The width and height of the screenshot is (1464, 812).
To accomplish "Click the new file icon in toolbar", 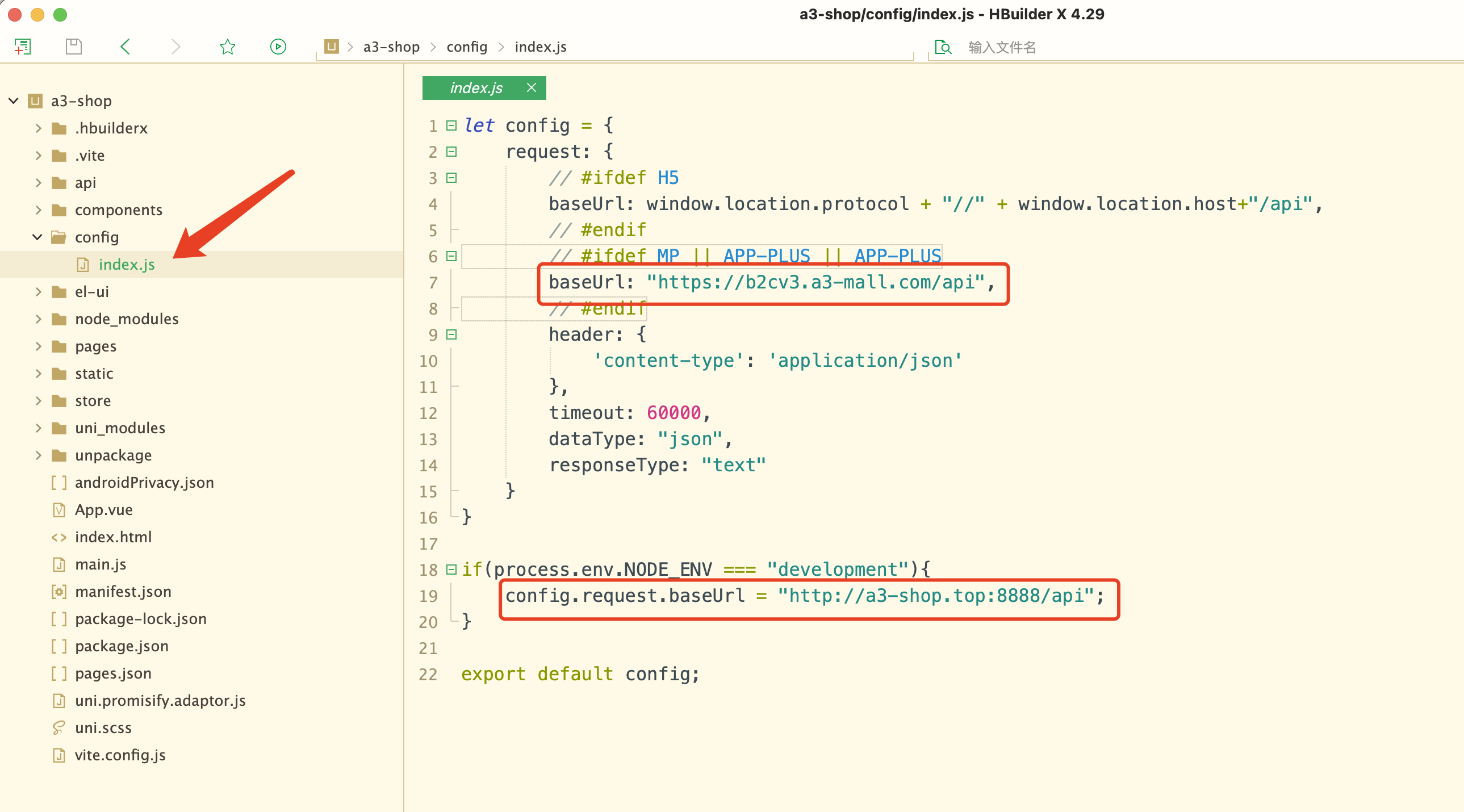I will [23, 47].
